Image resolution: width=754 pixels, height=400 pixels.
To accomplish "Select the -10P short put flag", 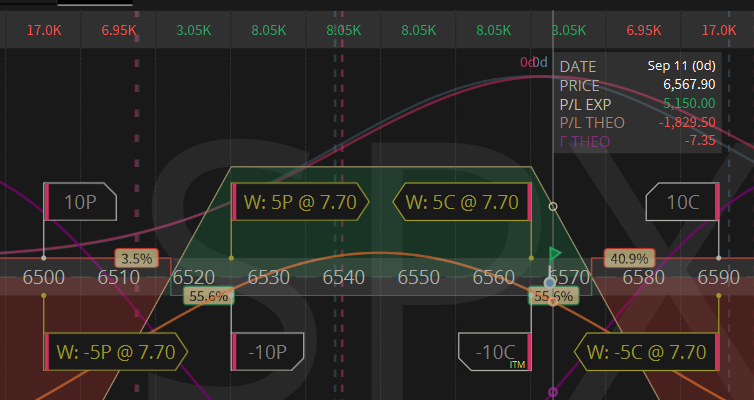I will point(267,351).
